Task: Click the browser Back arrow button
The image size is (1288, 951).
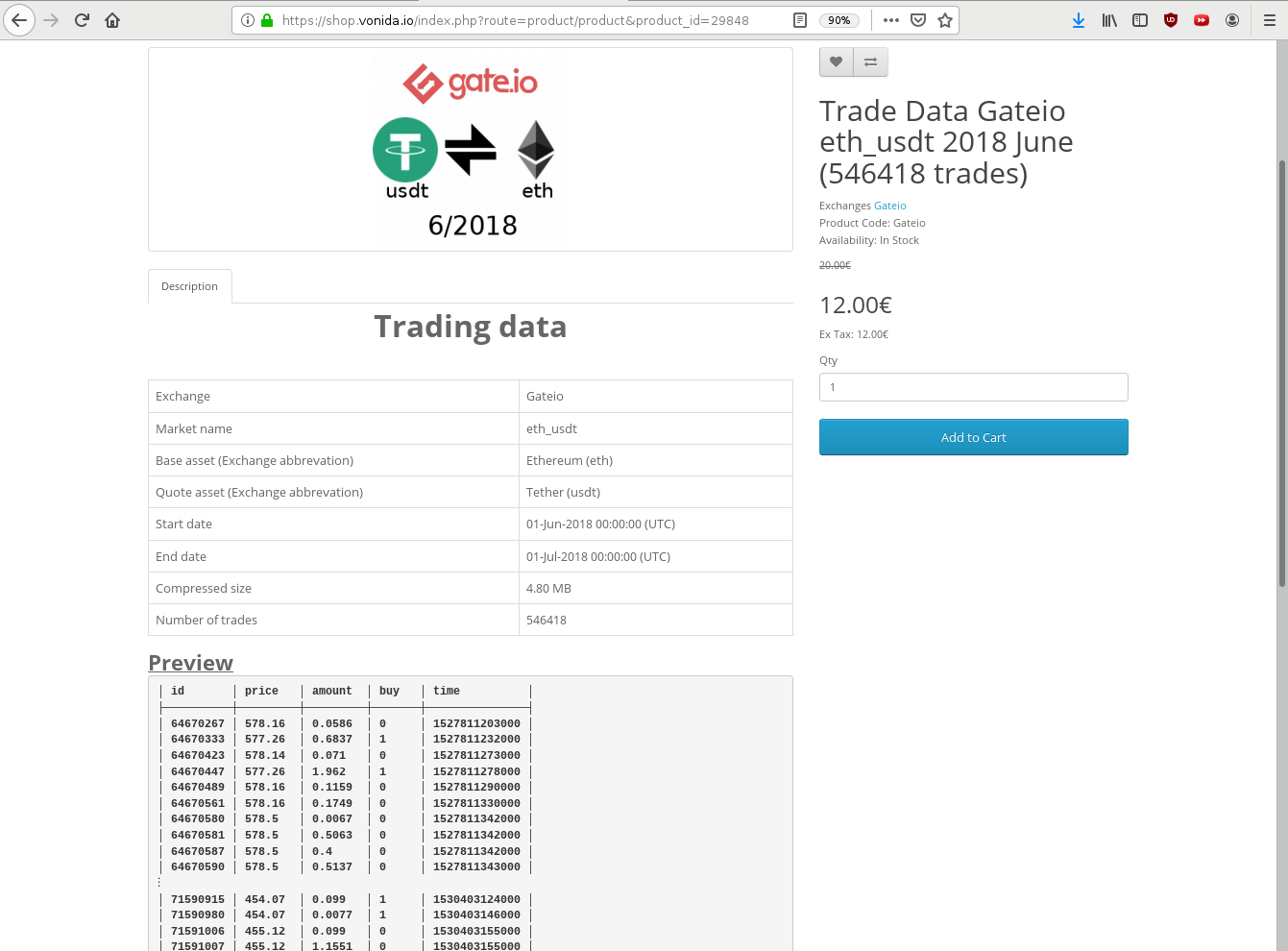Action: click(x=19, y=19)
